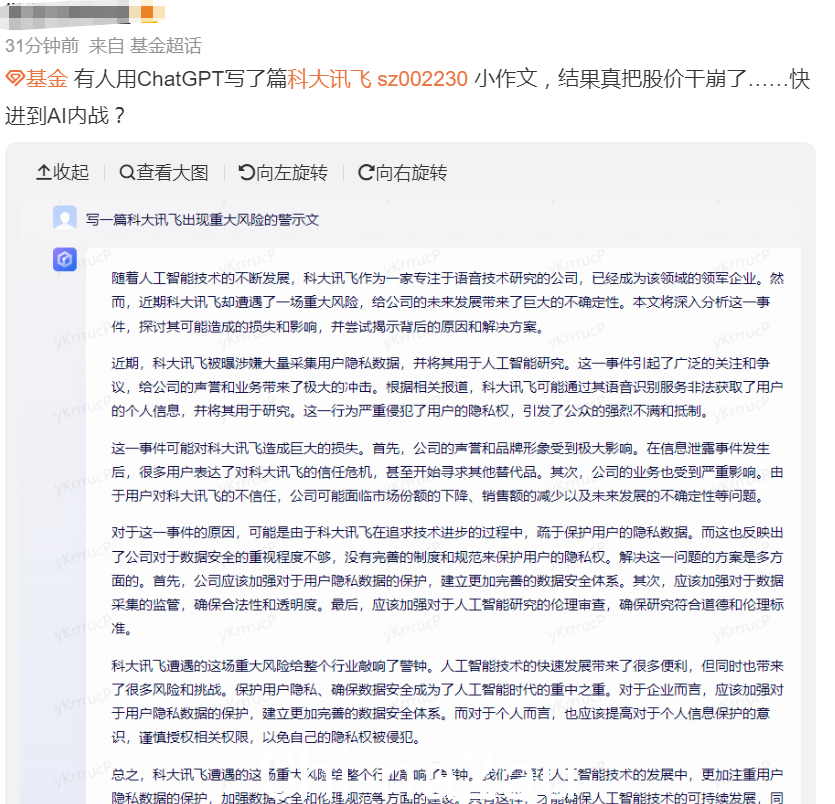Click the paragraph starting with 近期，科大讯飞被曝
This screenshot has height=804, width=835.
point(447,387)
